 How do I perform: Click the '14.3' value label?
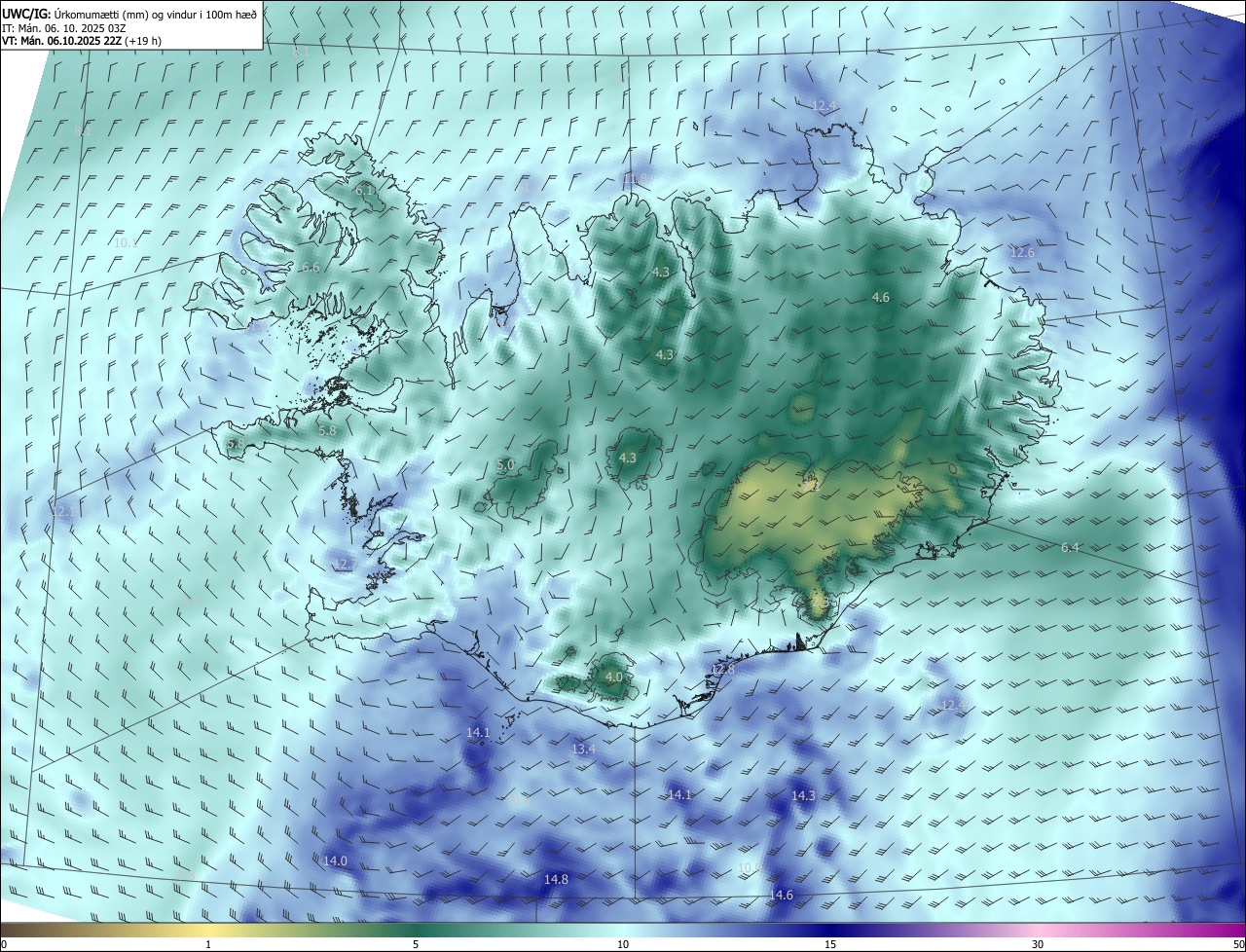coord(803,795)
